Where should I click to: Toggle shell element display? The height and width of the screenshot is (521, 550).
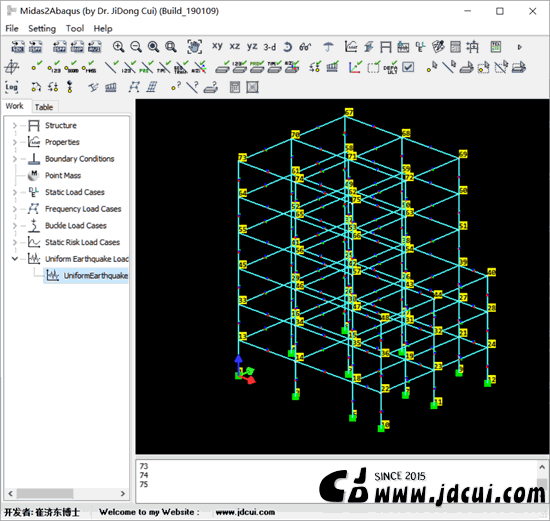click(223, 67)
